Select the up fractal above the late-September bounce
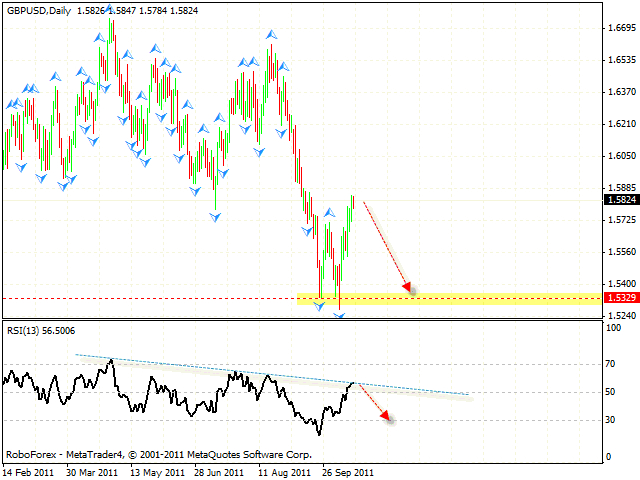The image size is (640, 480). [x=328, y=213]
